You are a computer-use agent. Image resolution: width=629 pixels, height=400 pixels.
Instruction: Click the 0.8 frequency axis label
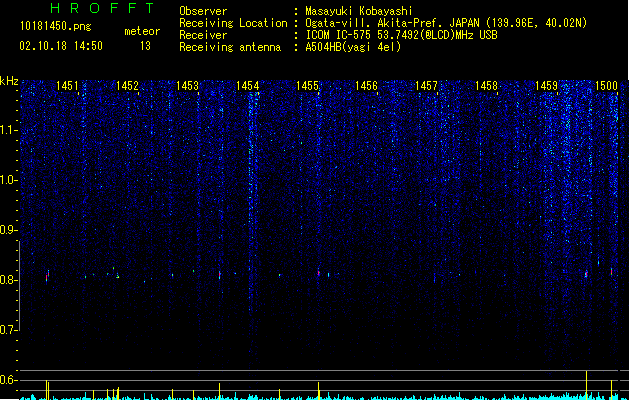click(x=8, y=280)
